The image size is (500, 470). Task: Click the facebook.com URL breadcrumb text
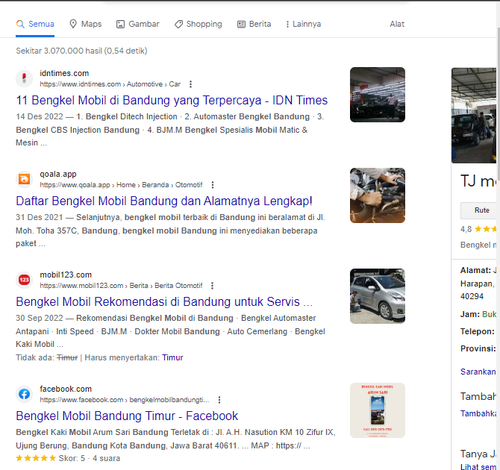pyautogui.click(x=124, y=400)
